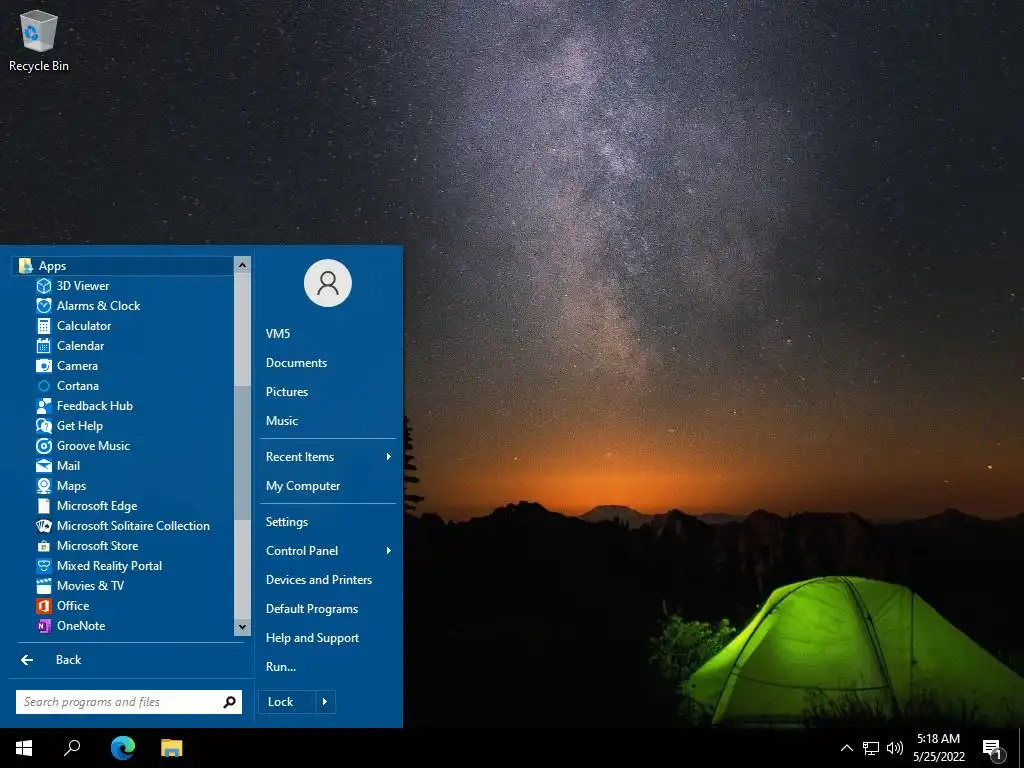Open the Run... dialog
The height and width of the screenshot is (768, 1024).
coord(281,667)
